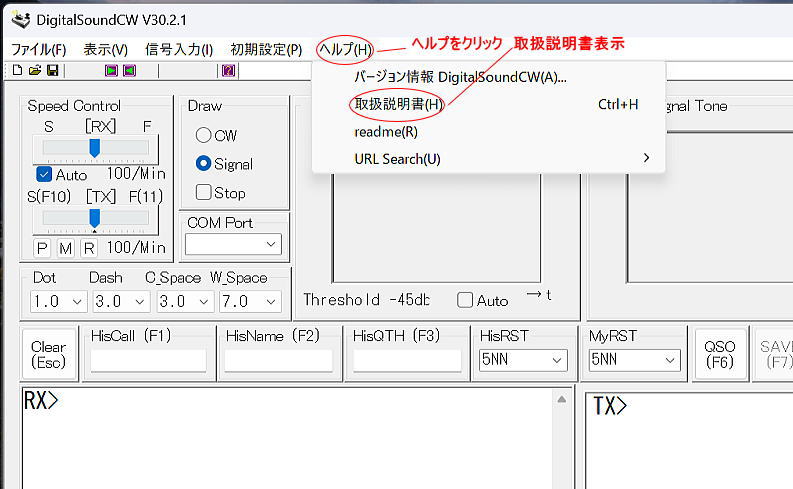Click the purple question mark help icon

tap(229, 70)
